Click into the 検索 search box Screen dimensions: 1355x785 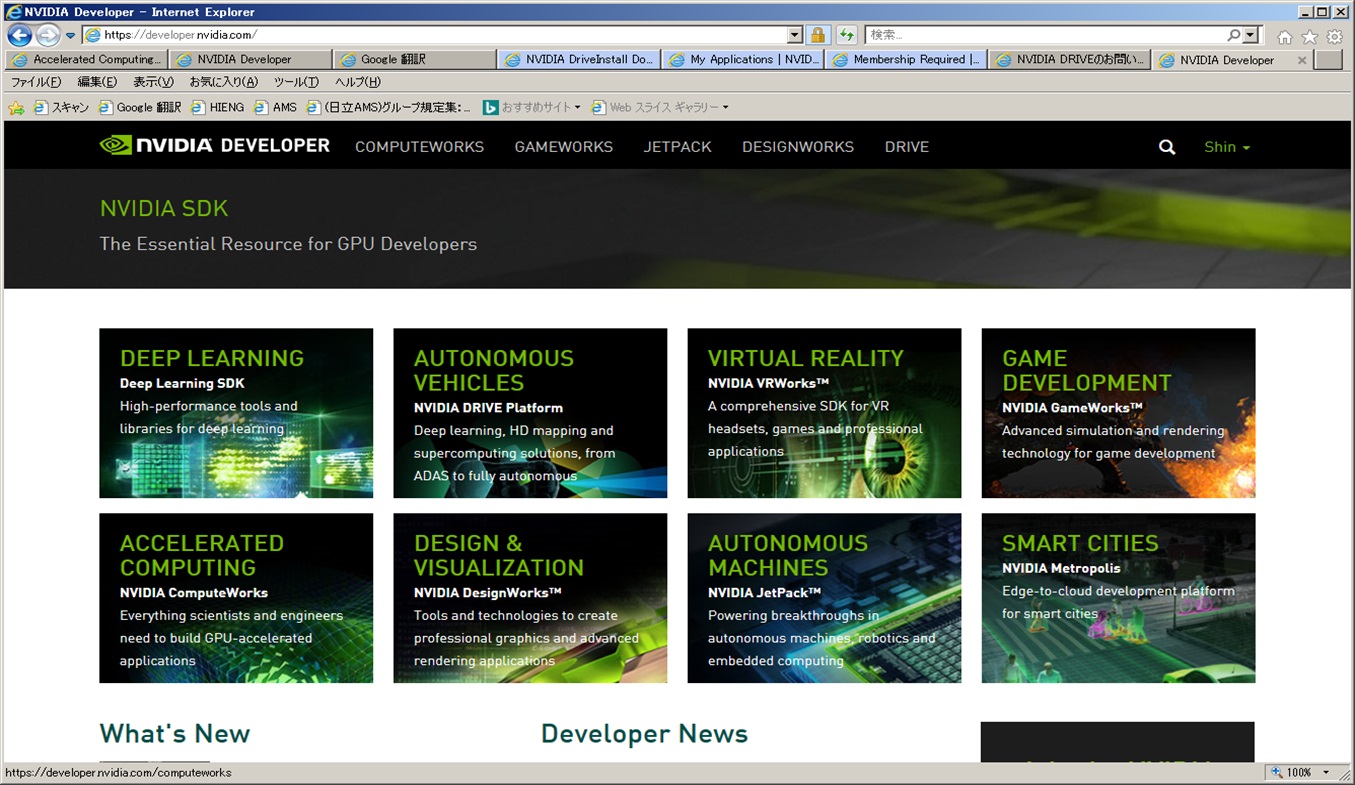pos(1045,35)
